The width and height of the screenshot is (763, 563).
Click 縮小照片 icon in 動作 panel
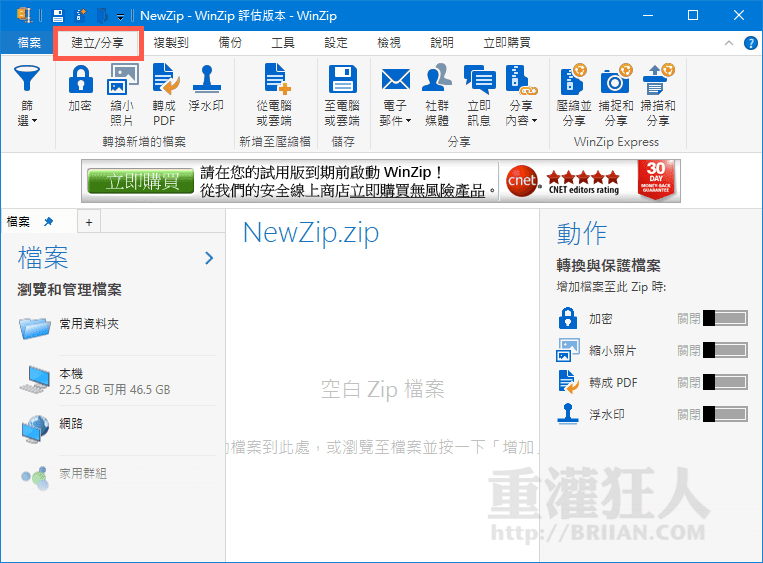[568, 350]
